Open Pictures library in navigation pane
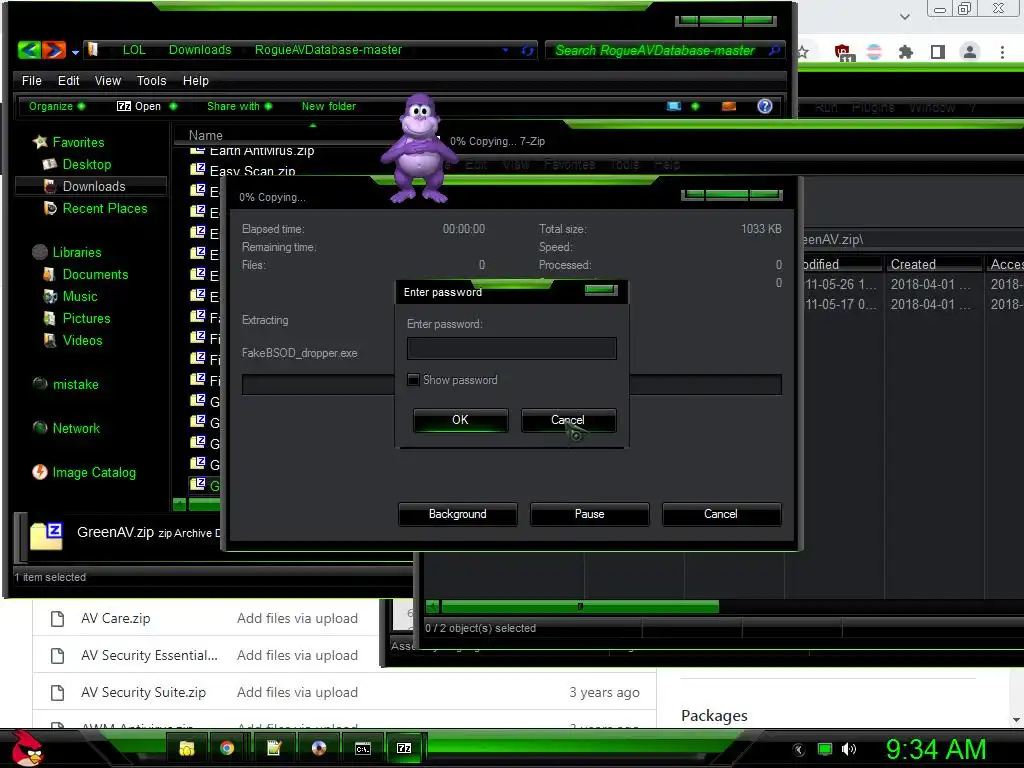Viewport: 1024px width, 768px height. (x=86, y=319)
